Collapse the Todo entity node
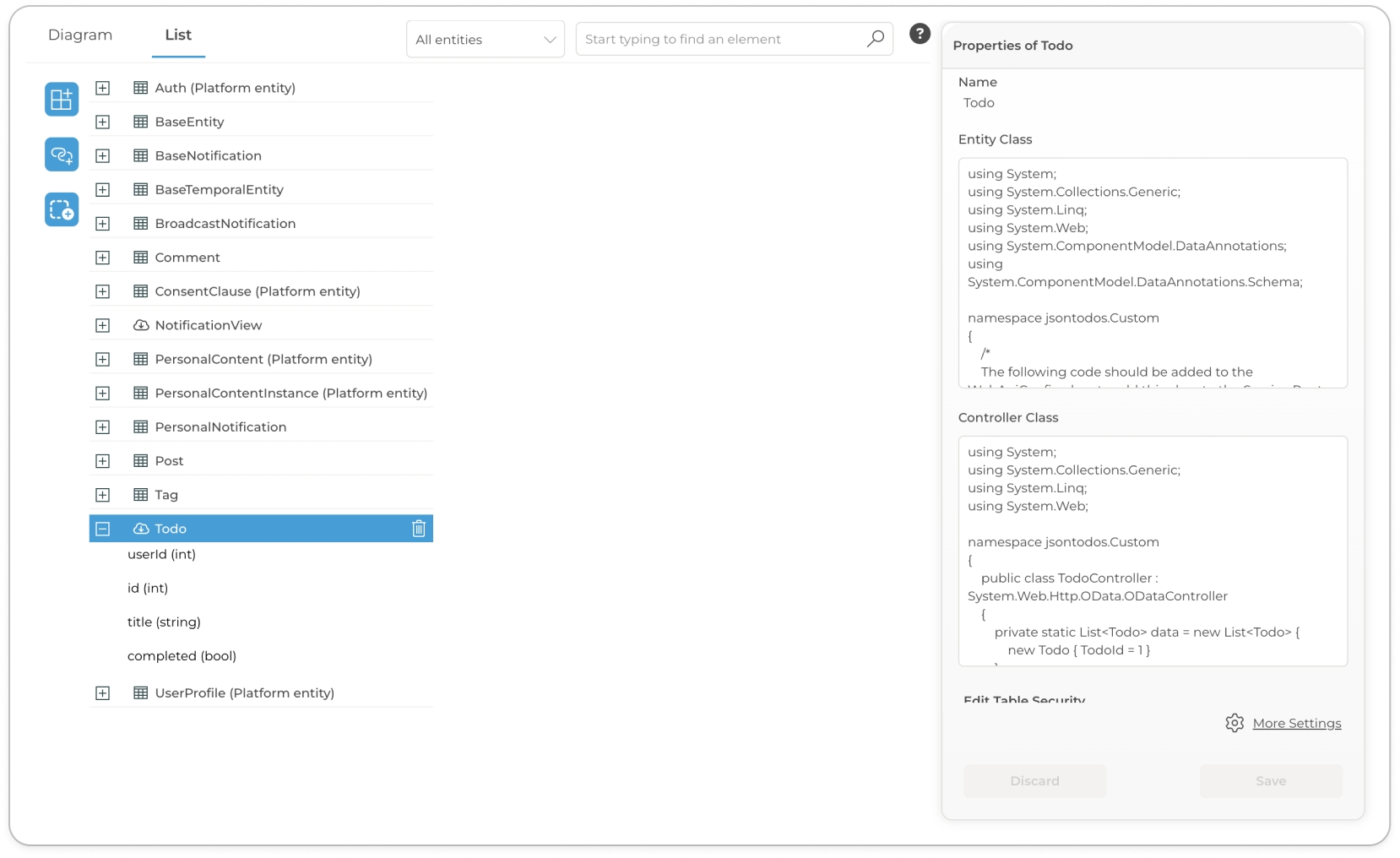This screenshot has width=1400, height=858. (103, 529)
